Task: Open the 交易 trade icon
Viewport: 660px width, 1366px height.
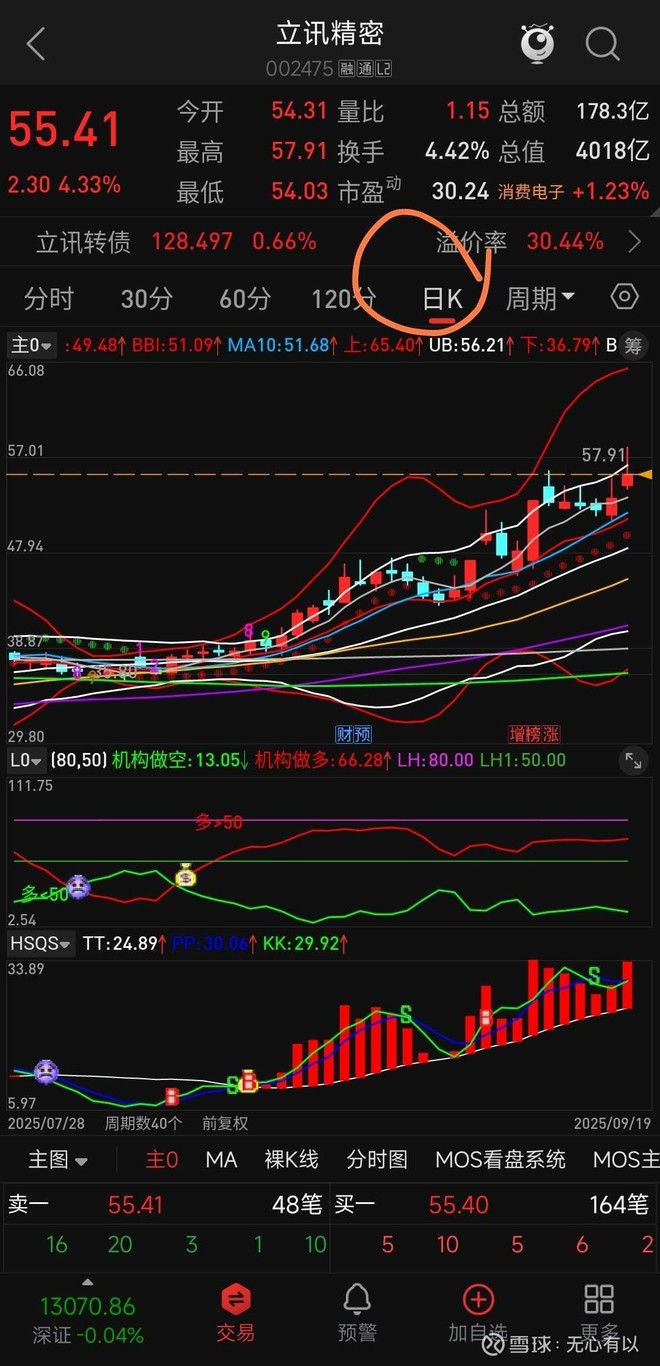Action: click(x=236, y=1299)
